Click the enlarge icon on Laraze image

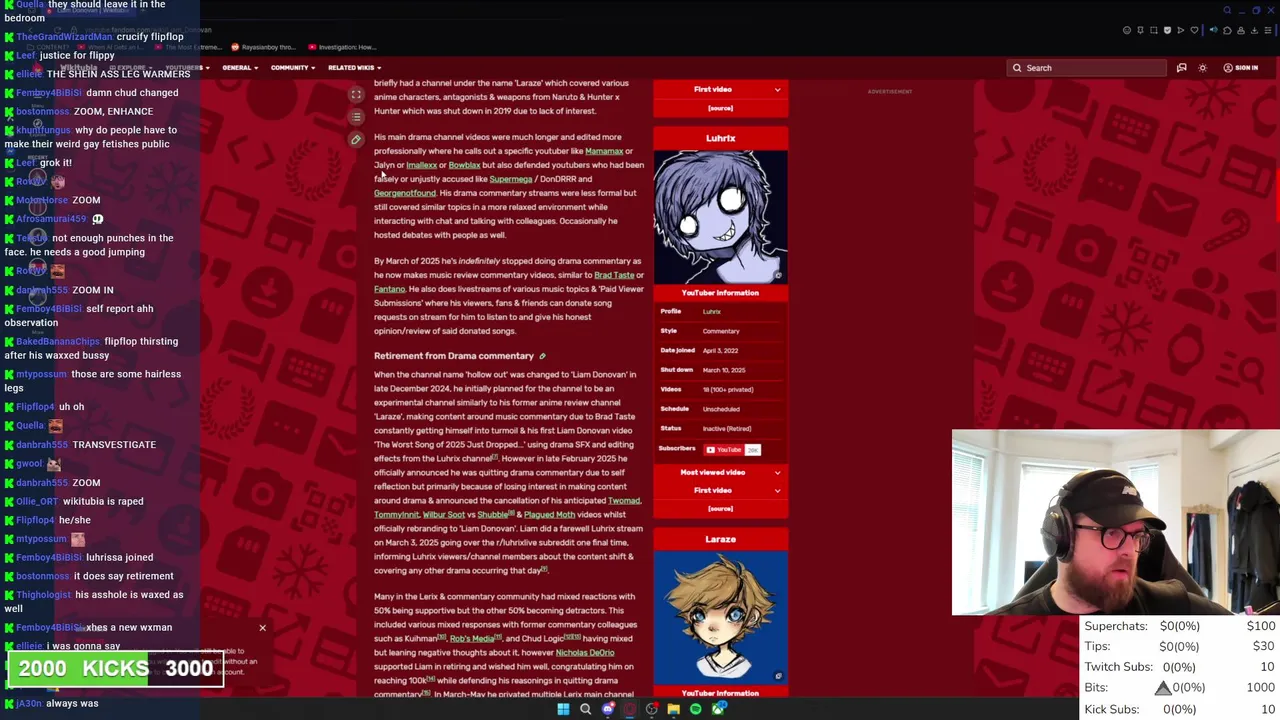point(778,676)
